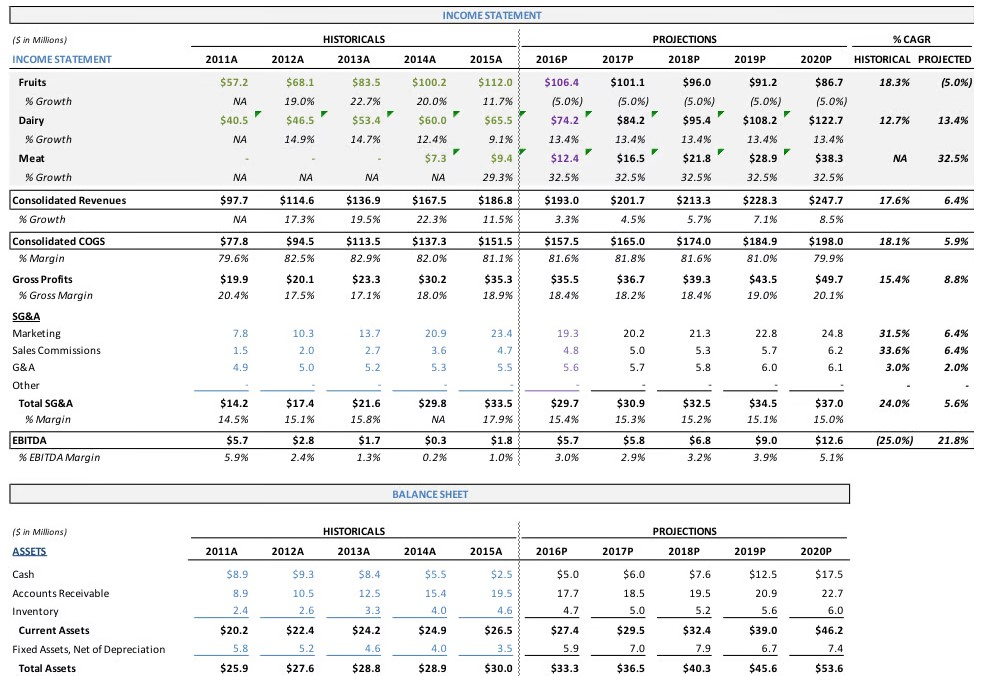985x690 pixels.
Task: Select Total Assets 2020P $53.6
Action: (829, 669)
